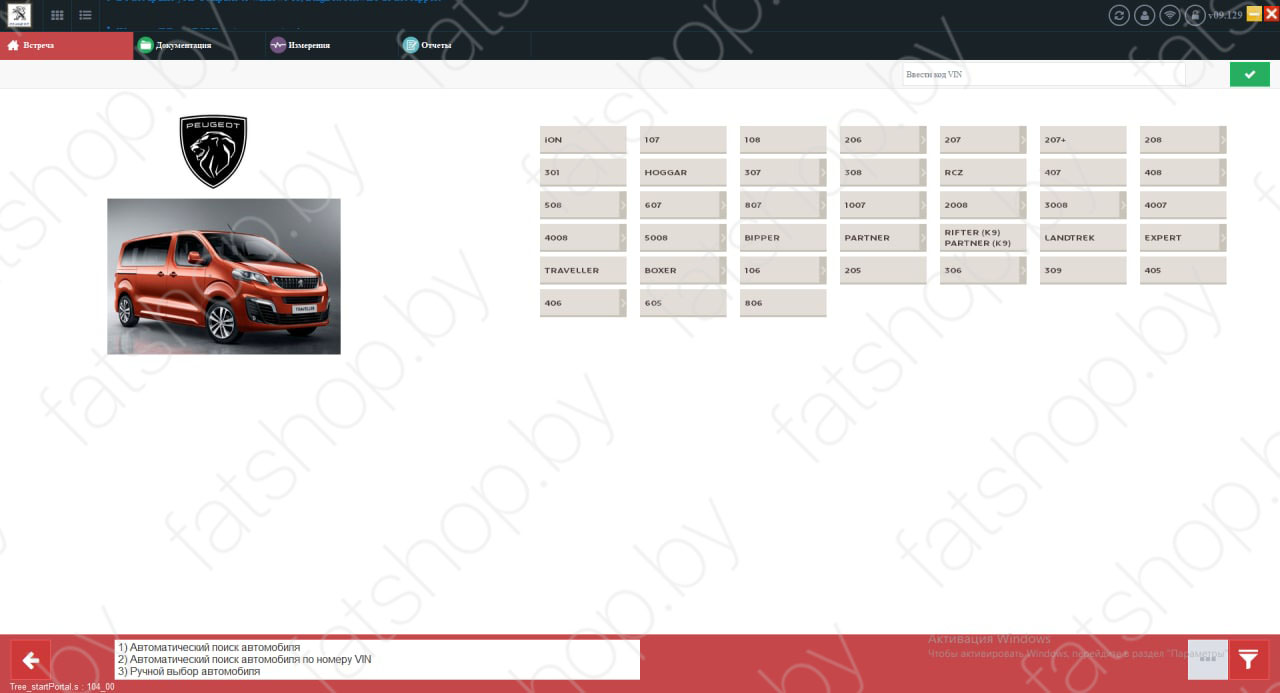Viewport: 1280px width, 693px height.
Task: Go back with the left arrow button
Action: pos(30,660)
